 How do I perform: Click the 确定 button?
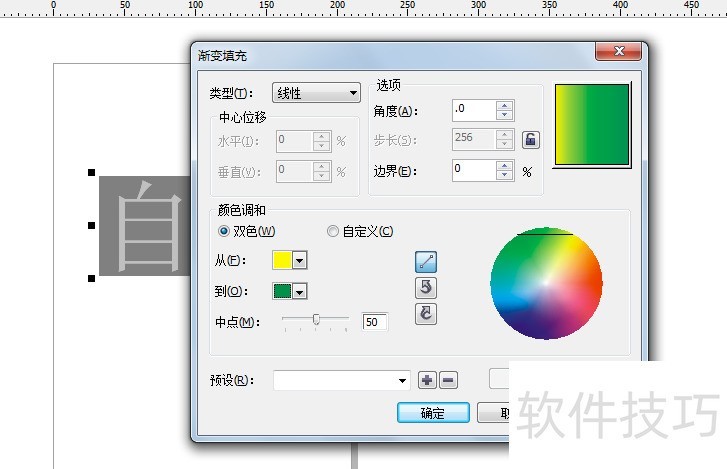(x=433, y=412)
